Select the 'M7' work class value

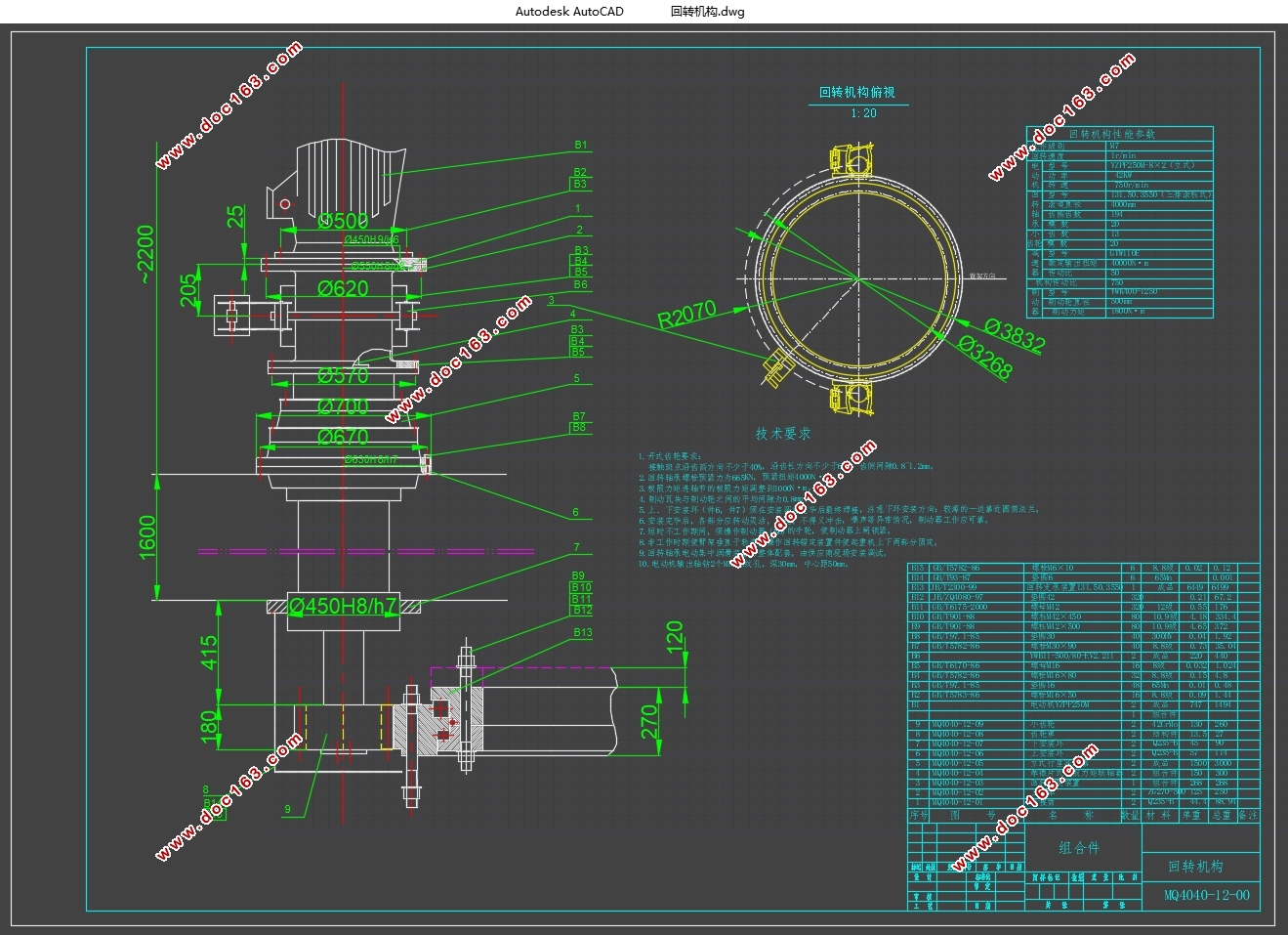coord(1114,146)
